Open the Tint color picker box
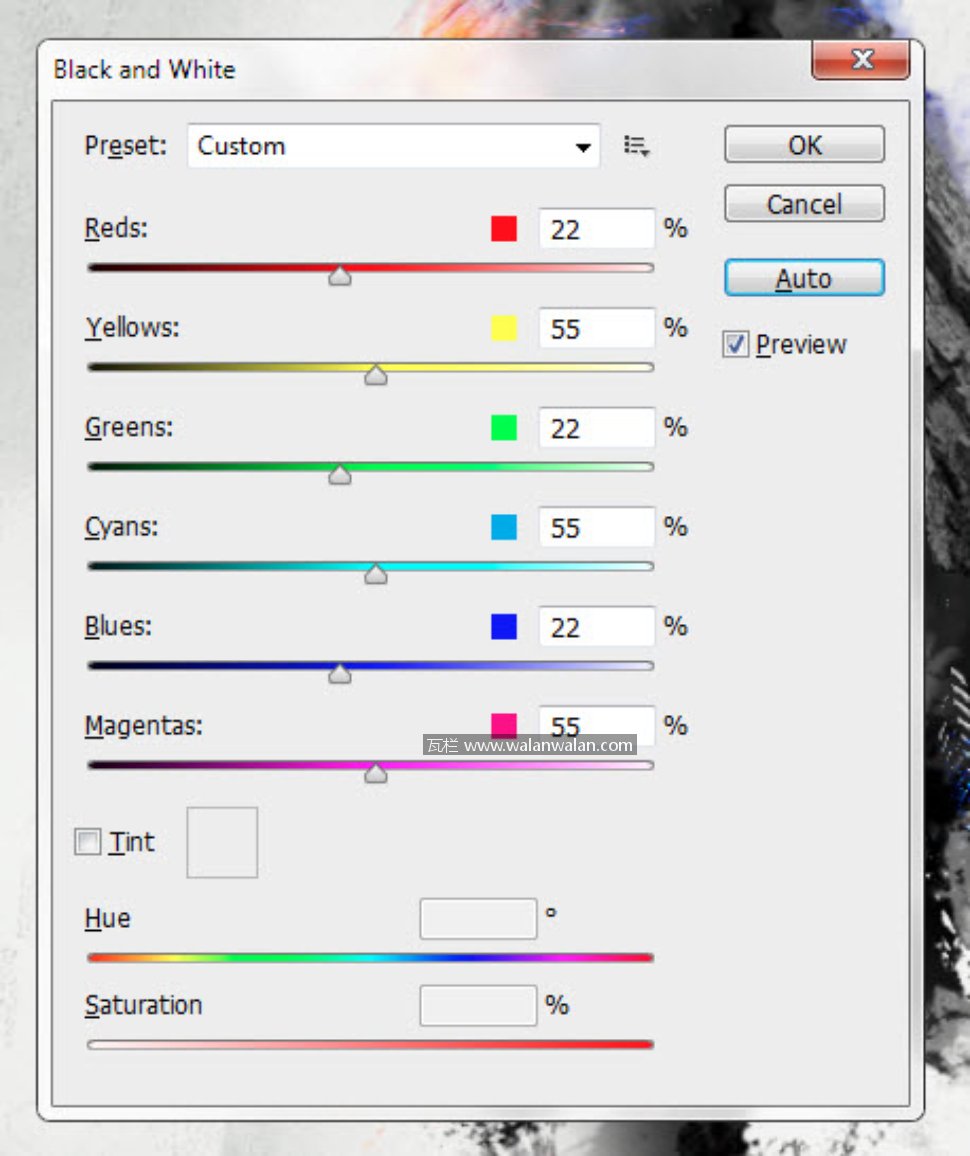The image size is (970, 1156). [x=222, y=843]
